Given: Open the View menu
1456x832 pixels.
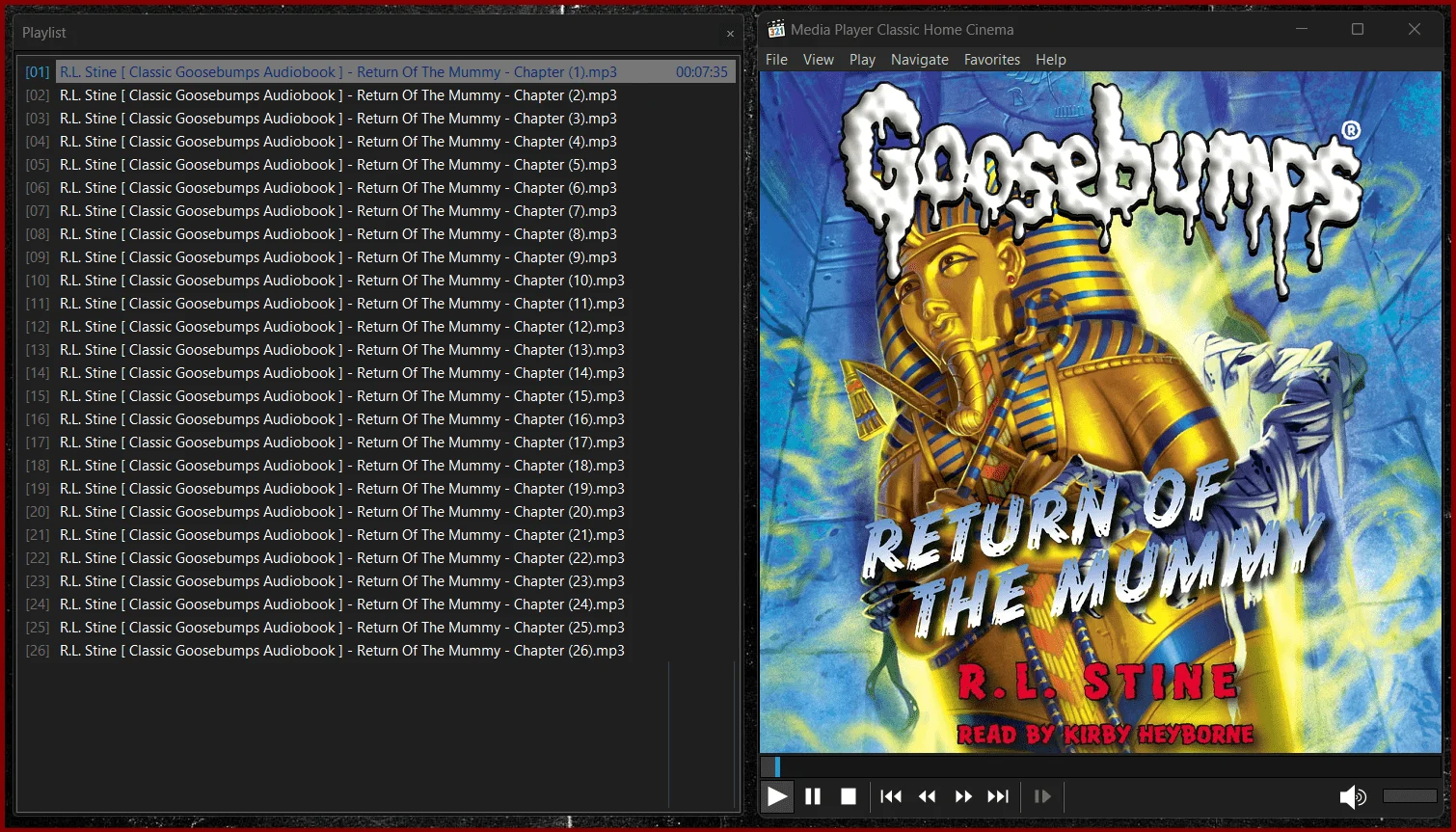Looking at the screenshot, I should pos(819,60).
